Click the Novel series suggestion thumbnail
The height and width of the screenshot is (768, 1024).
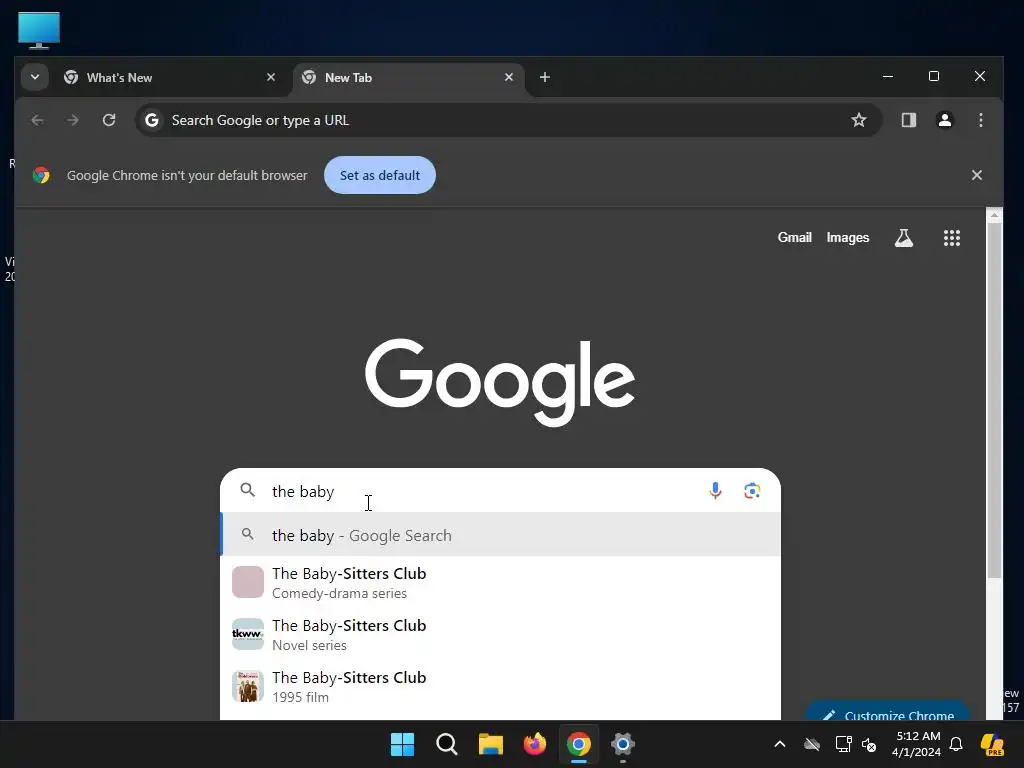[248, 634]
